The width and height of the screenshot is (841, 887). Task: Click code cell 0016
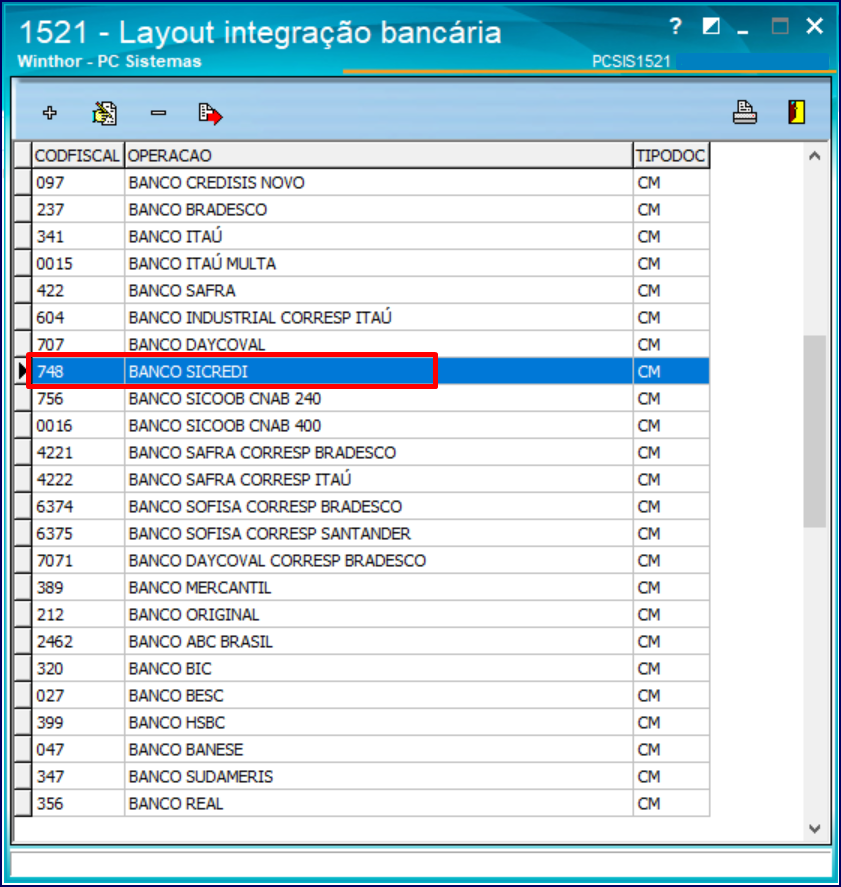click(x=78, y=425)
